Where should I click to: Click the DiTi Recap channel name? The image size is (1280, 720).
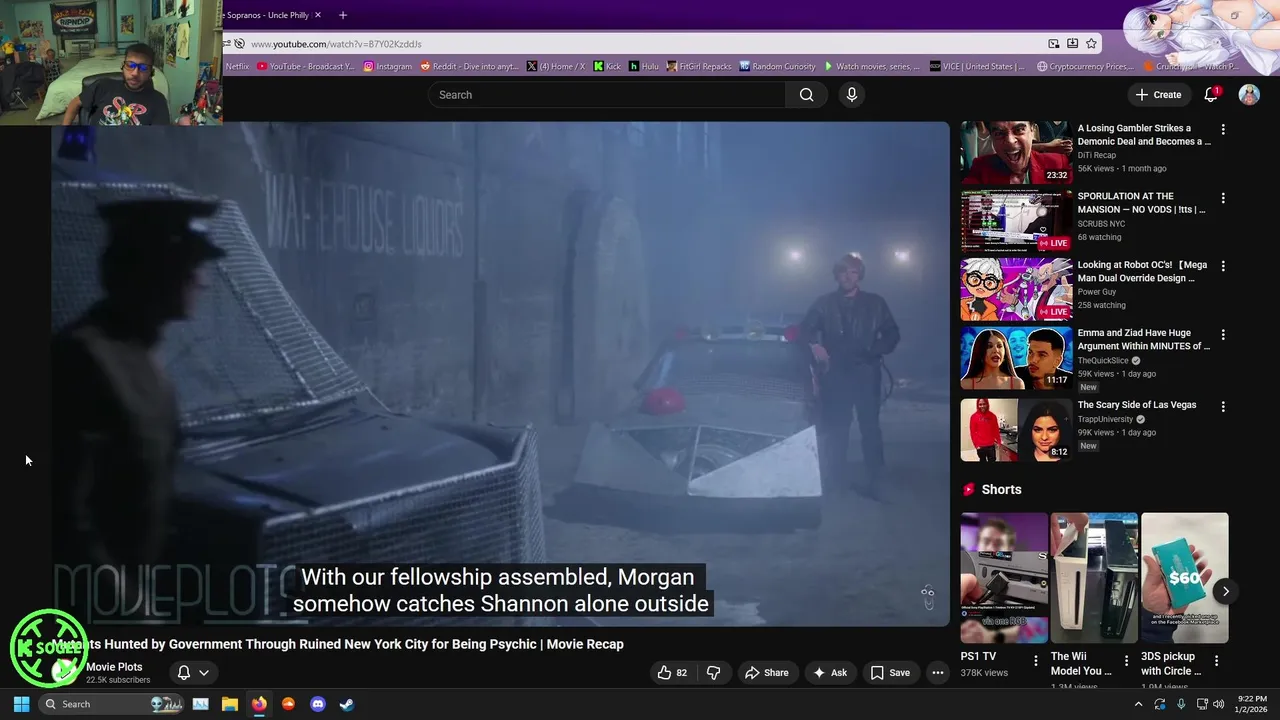(x=1097, y=155)
